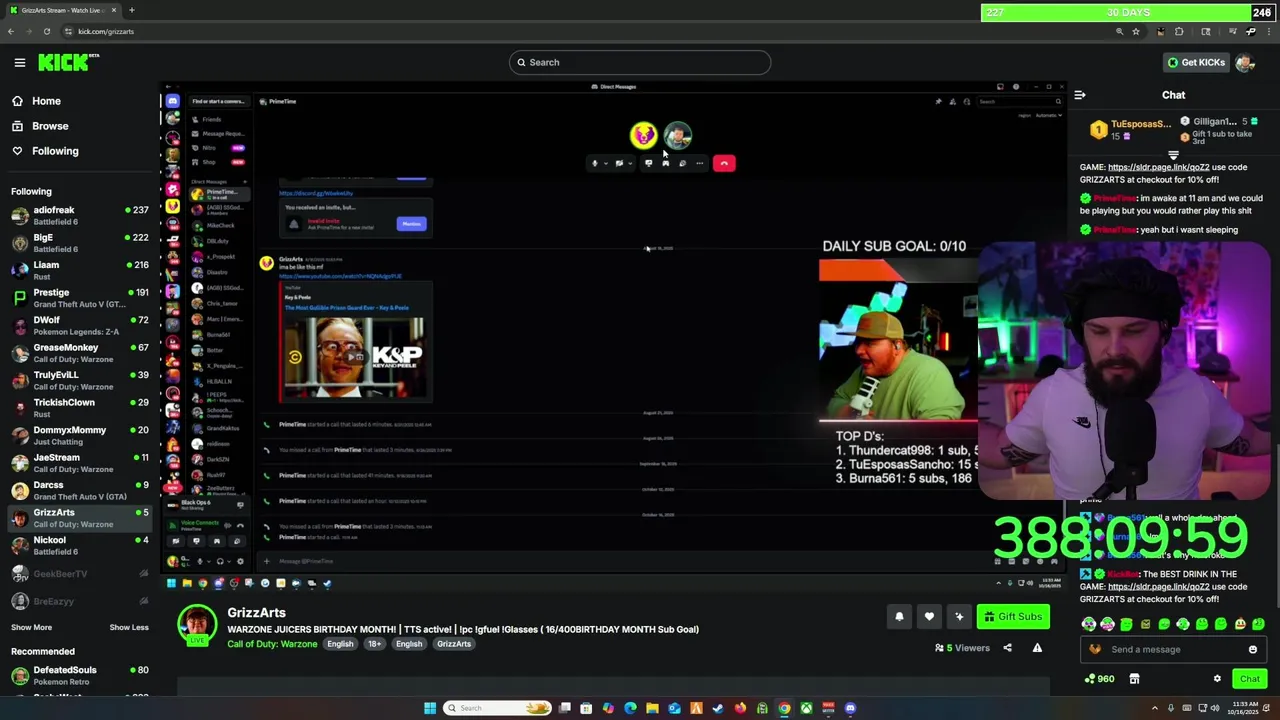The height and width of the screenshot is (720, 1280).
Task: Open adiofreak channel in Following
Action: (x=80, y=215)
